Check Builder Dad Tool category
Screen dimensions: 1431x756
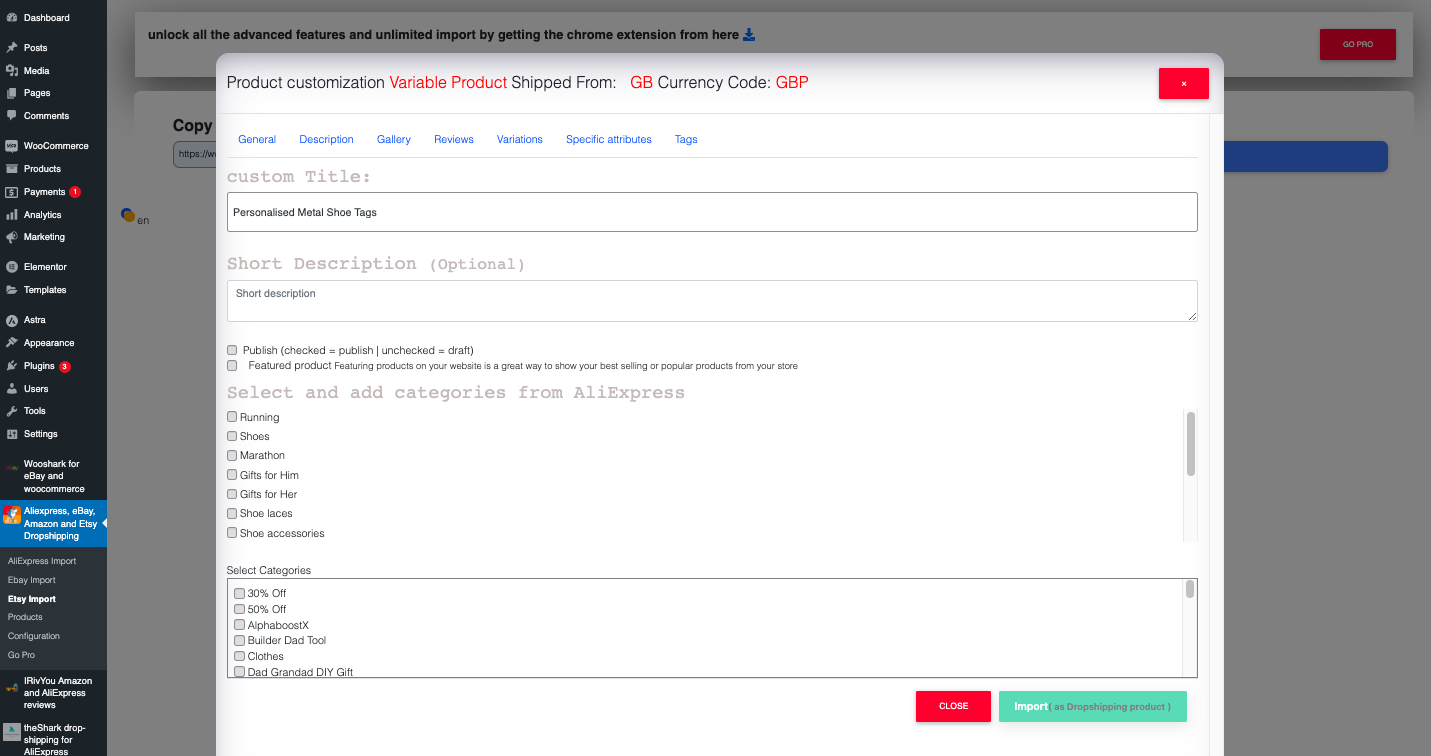click(x=239, y=640)
